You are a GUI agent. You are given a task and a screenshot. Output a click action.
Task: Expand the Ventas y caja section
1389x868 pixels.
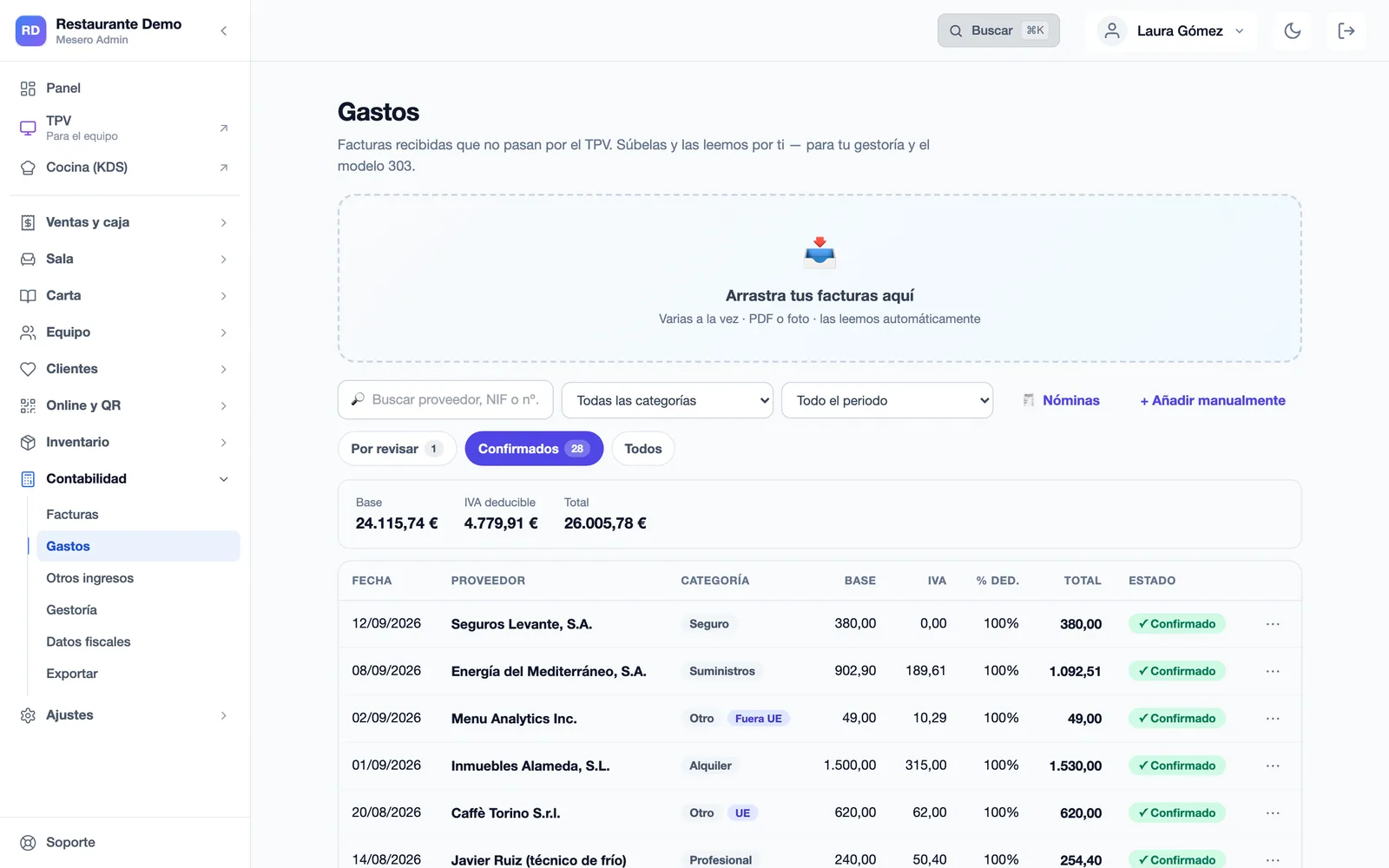click(x=125, y=223)
